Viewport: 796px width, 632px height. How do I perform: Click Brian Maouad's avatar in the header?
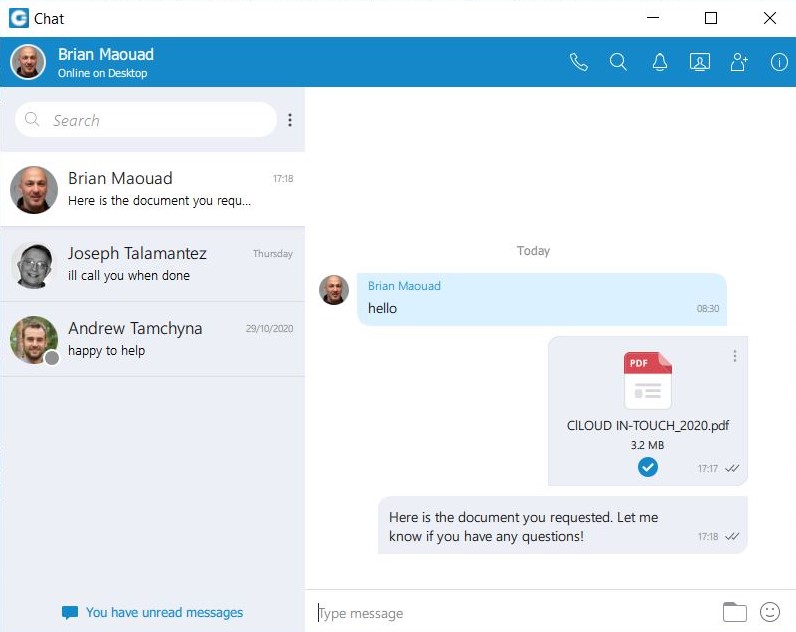click(x=28, y=62)
